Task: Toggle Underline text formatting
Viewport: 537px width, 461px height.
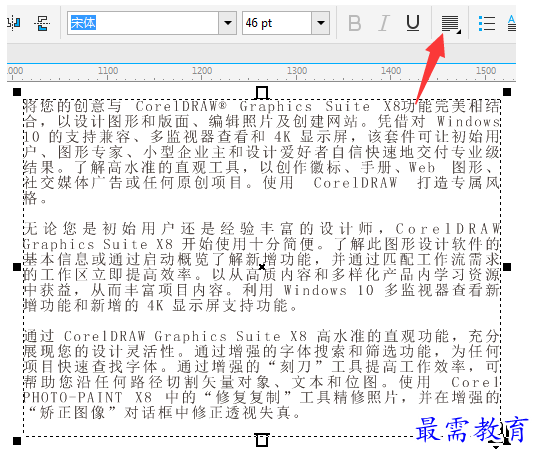Action: [x=413, y=23]
